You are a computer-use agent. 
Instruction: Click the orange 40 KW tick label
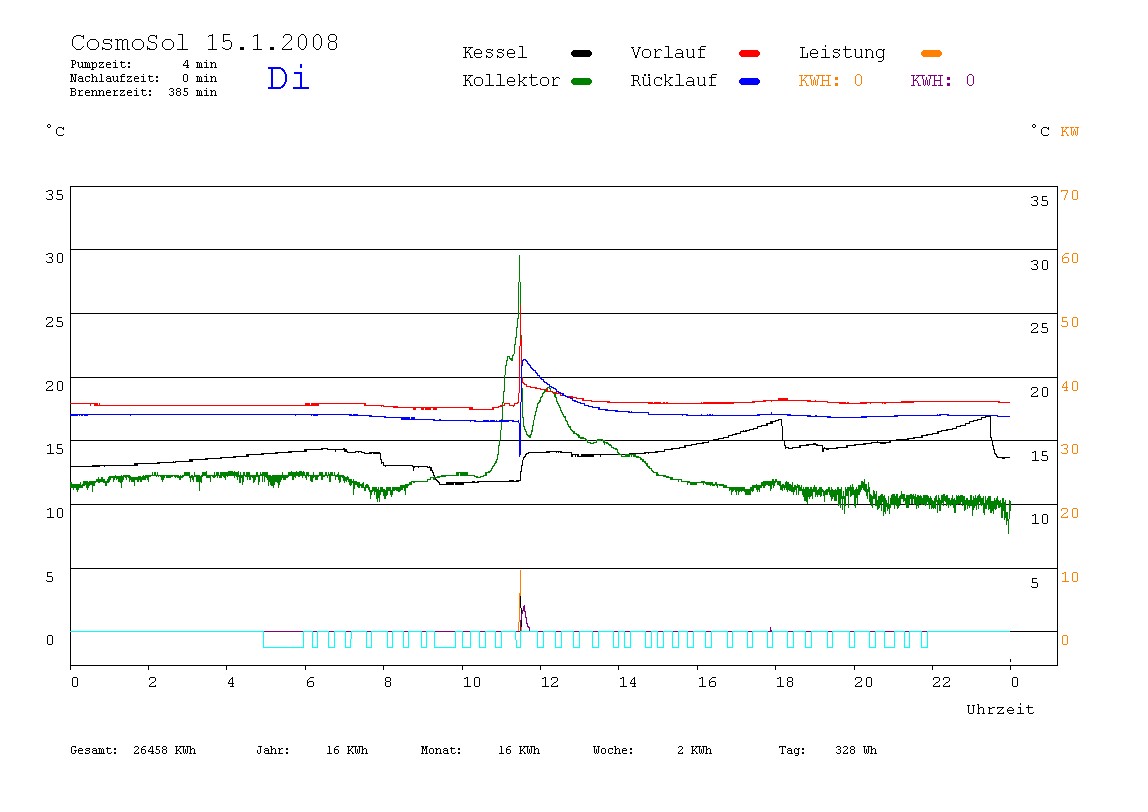click(1070, 386)
